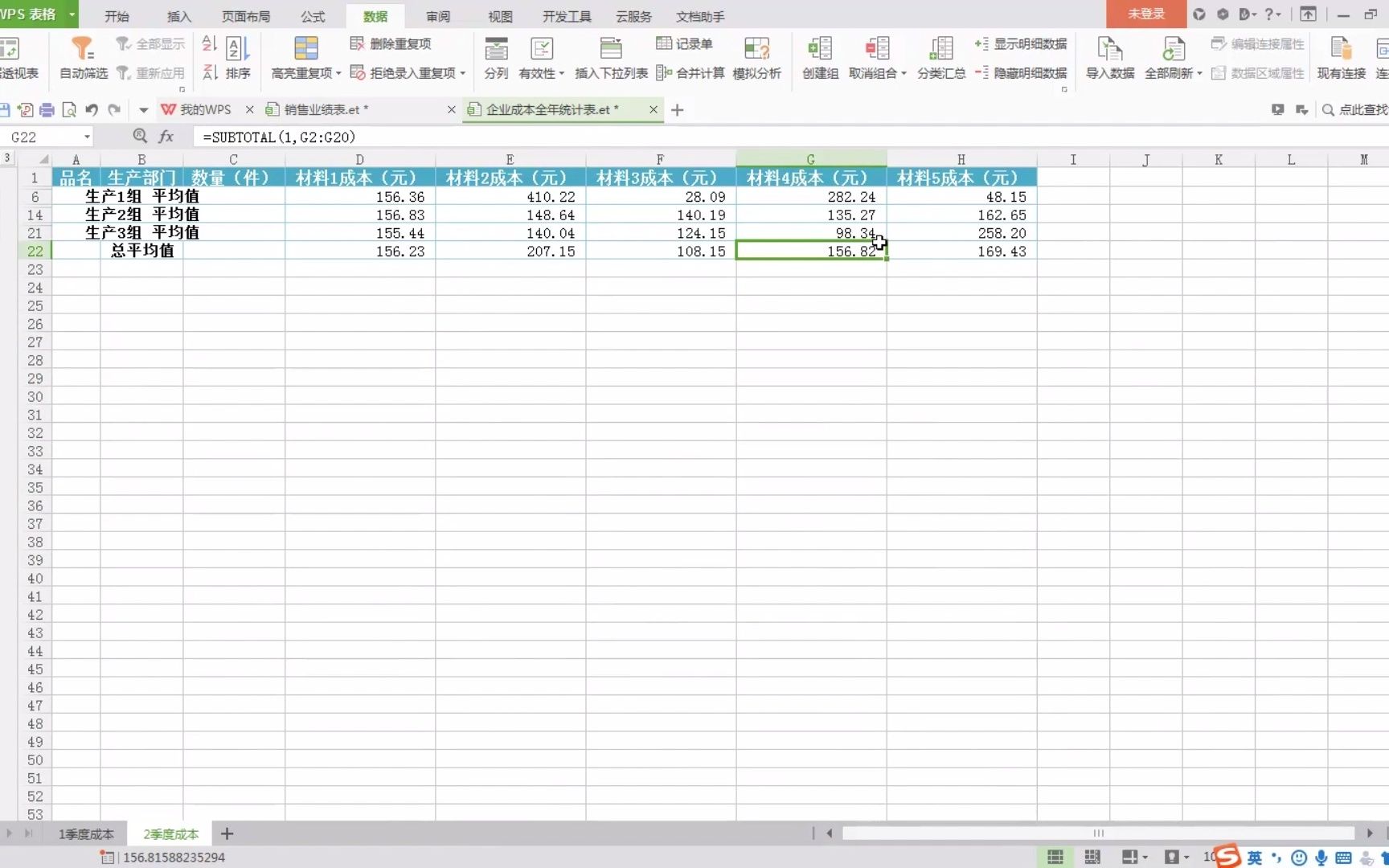Screen dimensions: 1389x868
Task: Click the horizontal scrollbar thumb
Action: coord(1098,833)
